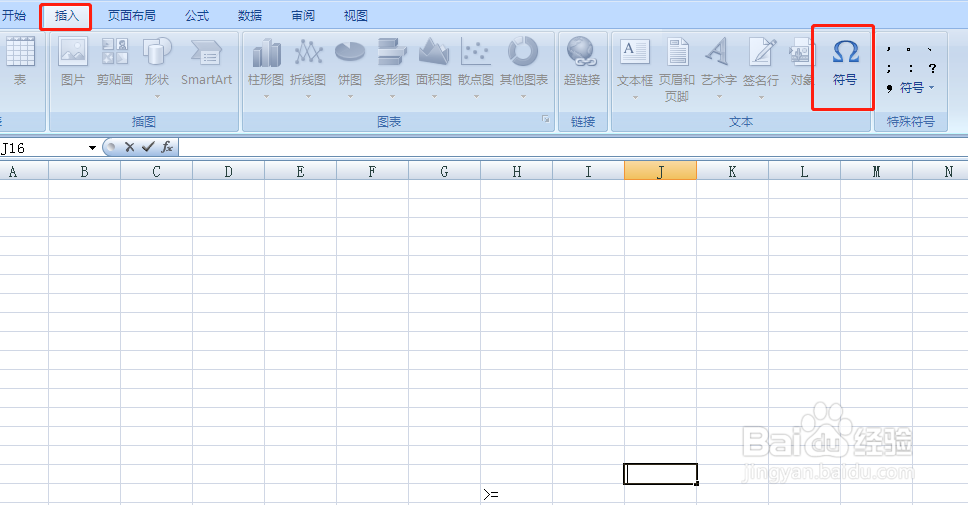Image resolution: width=968 pixels, height=505 pixels.
Task: Select column J header
Action: 660,171
